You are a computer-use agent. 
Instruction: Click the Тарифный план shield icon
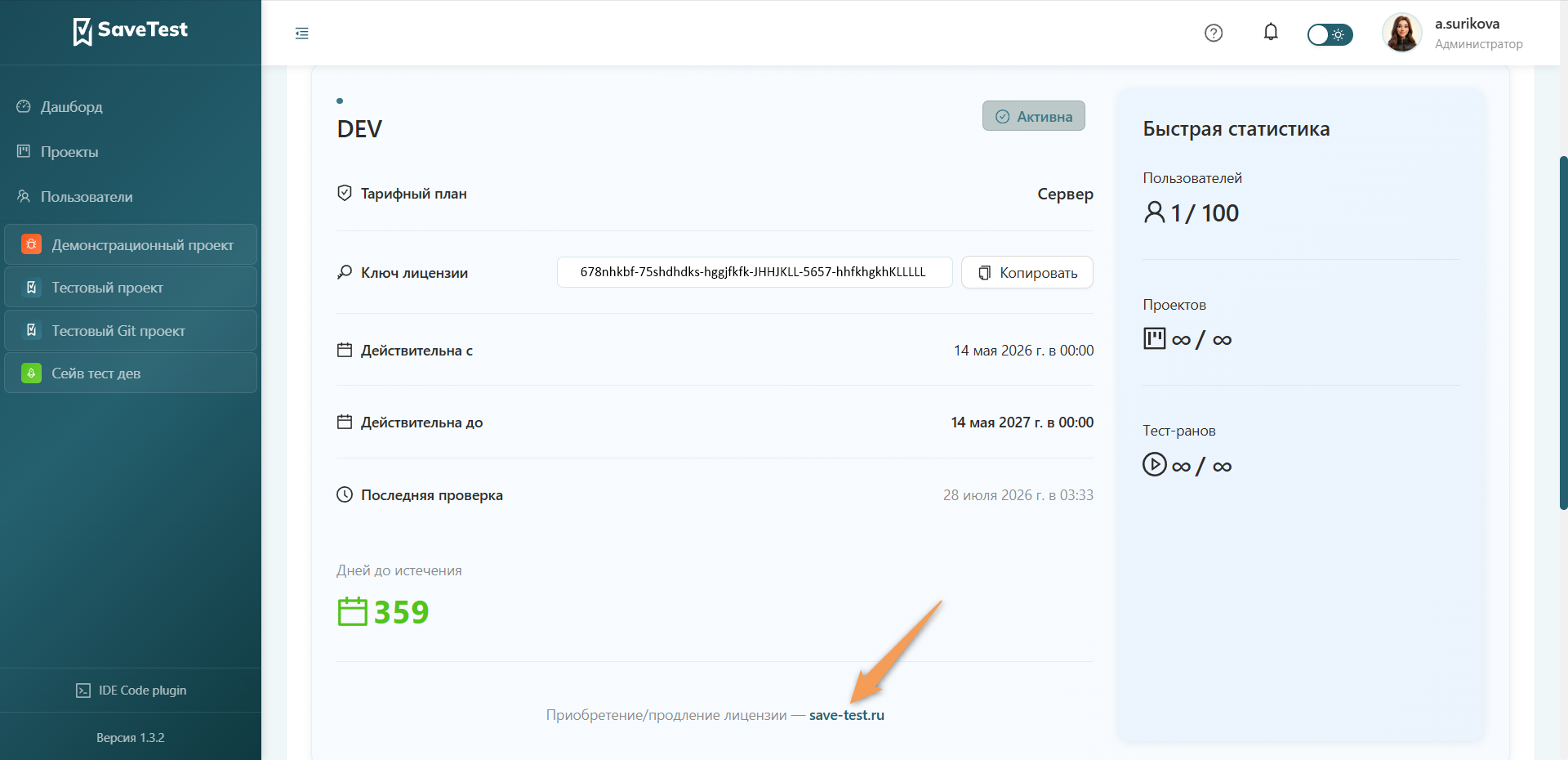[x=345, y=193]
